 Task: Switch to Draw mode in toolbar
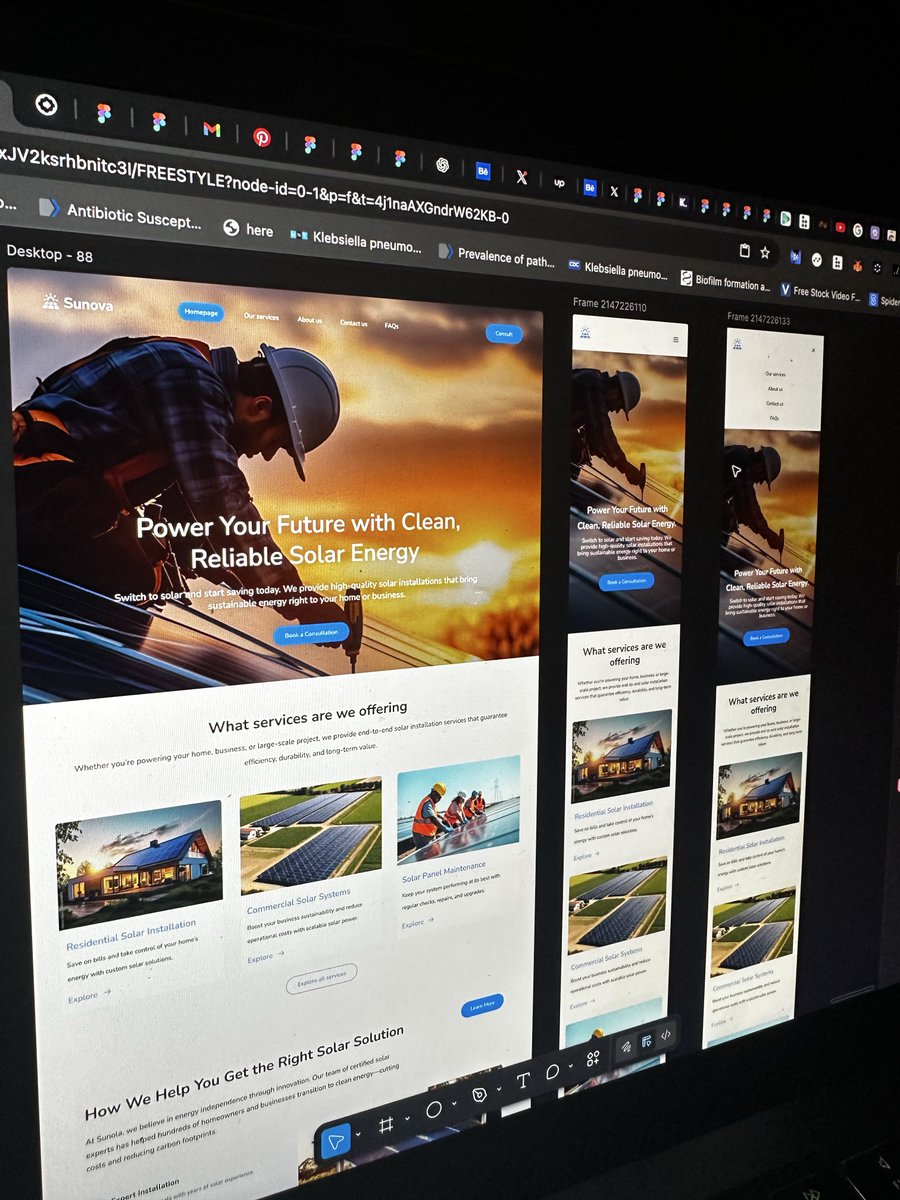627,1046
